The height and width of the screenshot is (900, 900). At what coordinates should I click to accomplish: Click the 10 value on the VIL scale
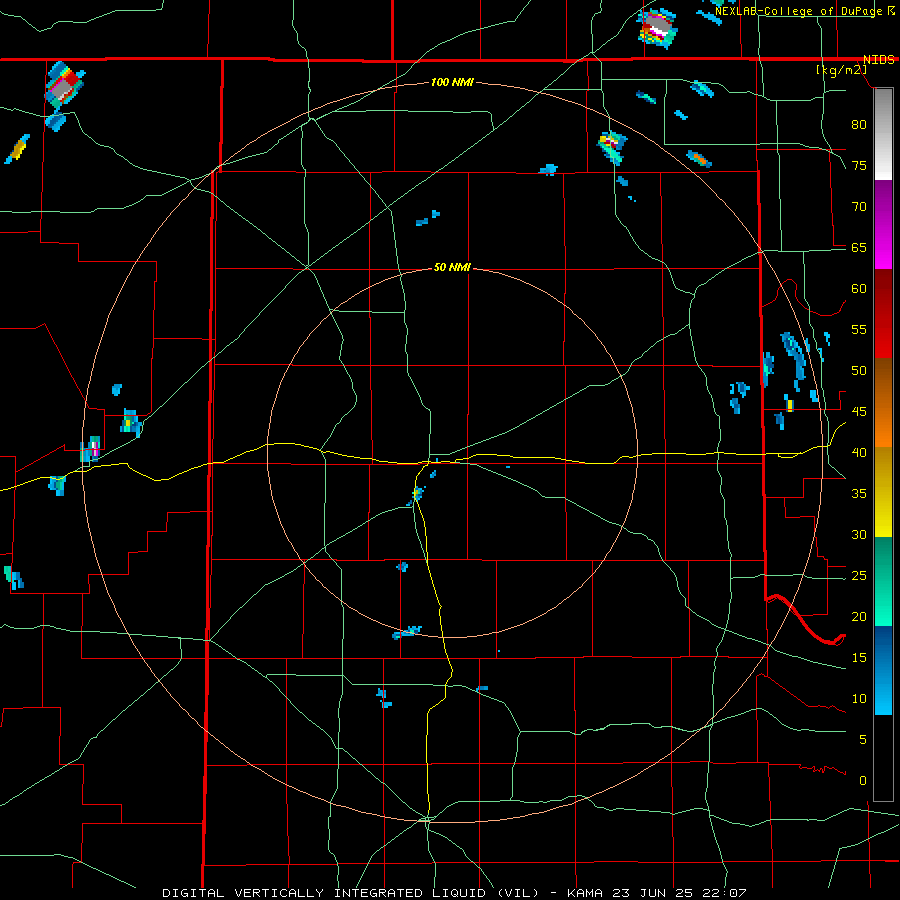tap(859, 699)
